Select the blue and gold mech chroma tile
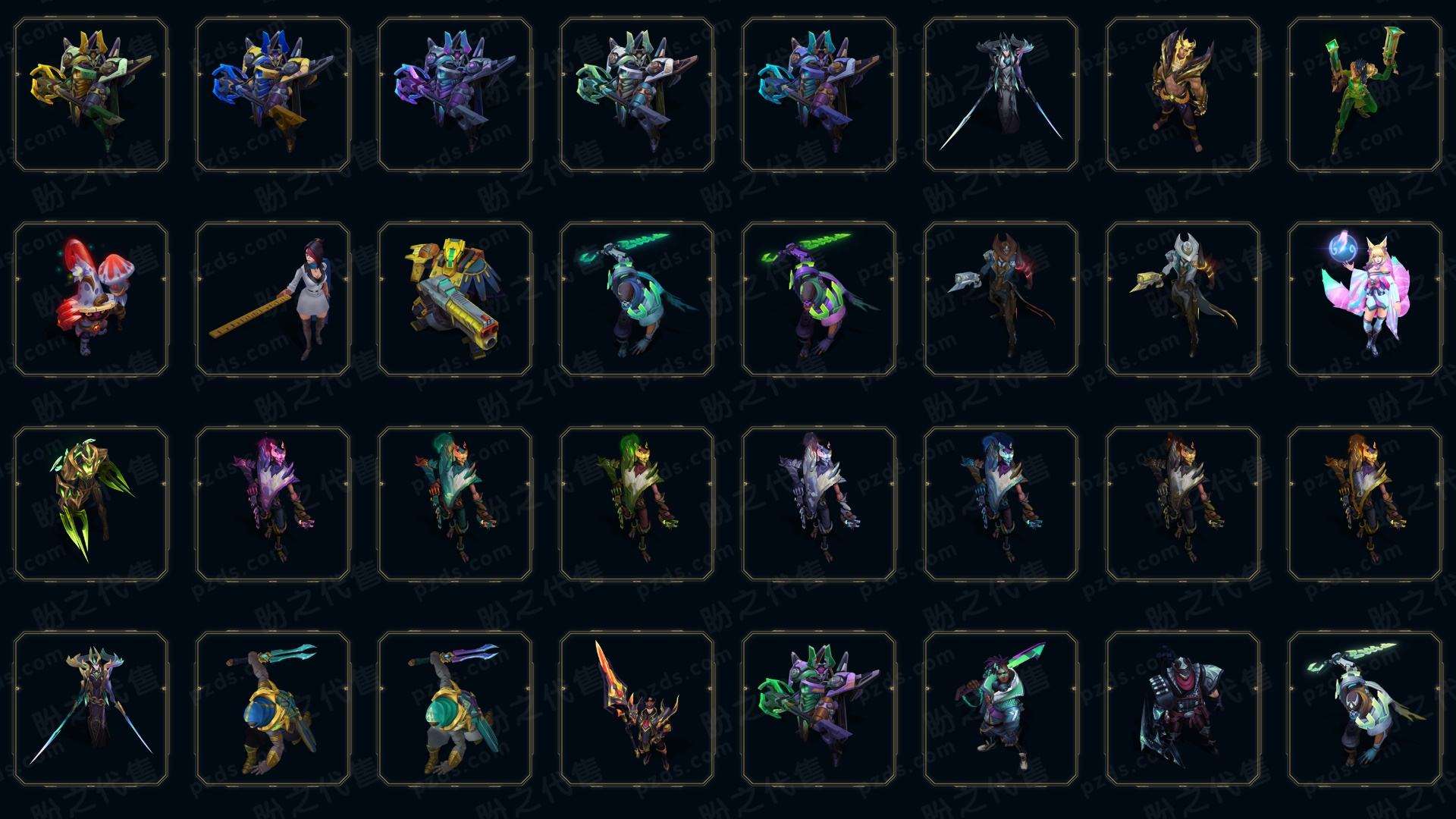Viewport: 1456px width, 819px height. pos(273,95)
